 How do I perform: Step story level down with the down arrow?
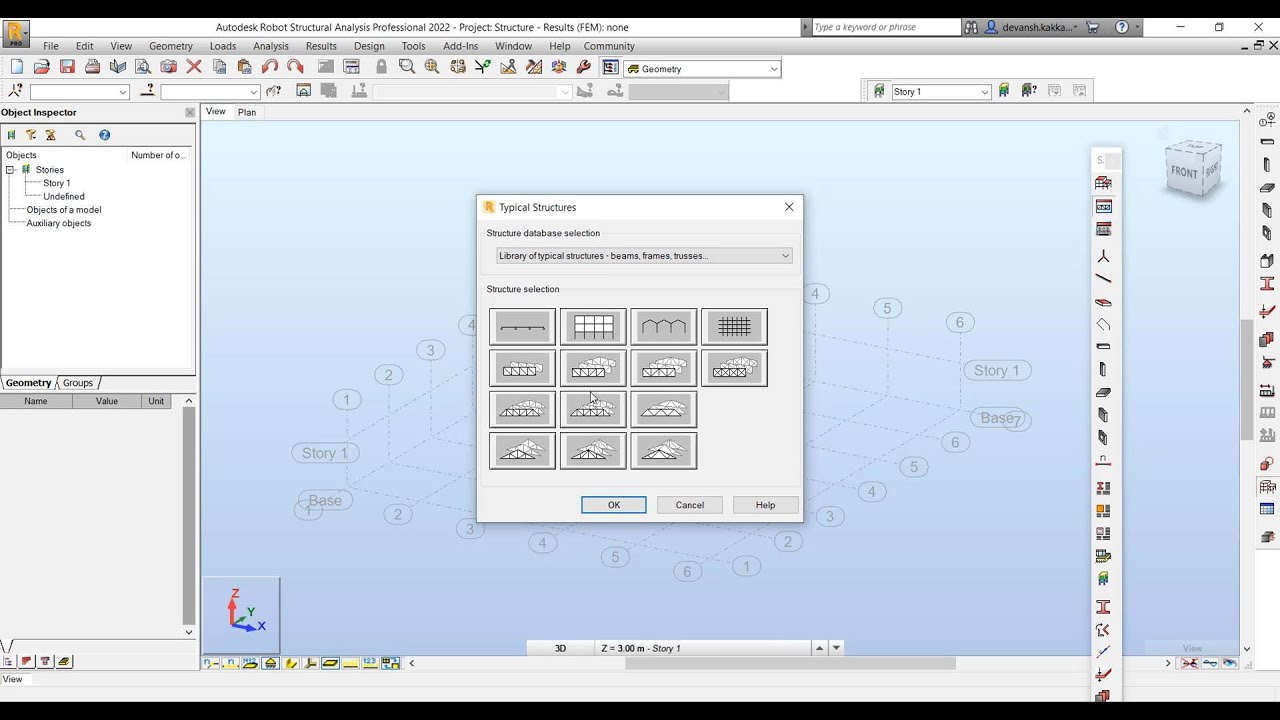click(837, 648)
